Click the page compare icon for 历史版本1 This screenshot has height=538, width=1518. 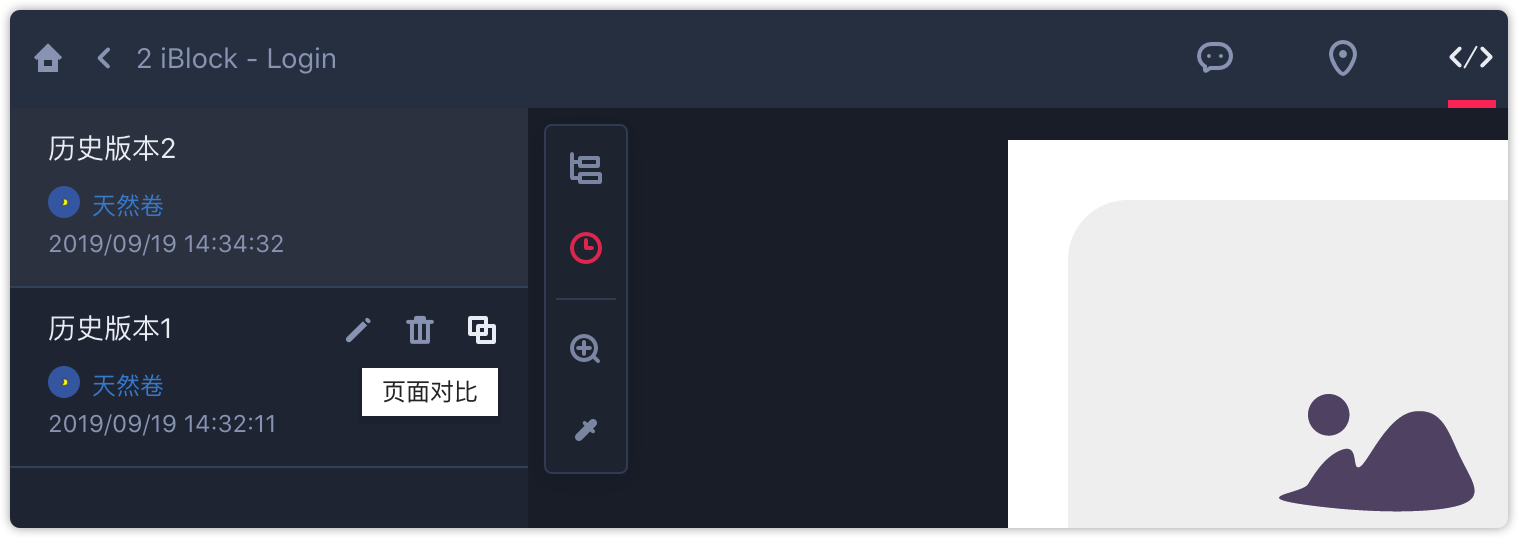(482, 330)
